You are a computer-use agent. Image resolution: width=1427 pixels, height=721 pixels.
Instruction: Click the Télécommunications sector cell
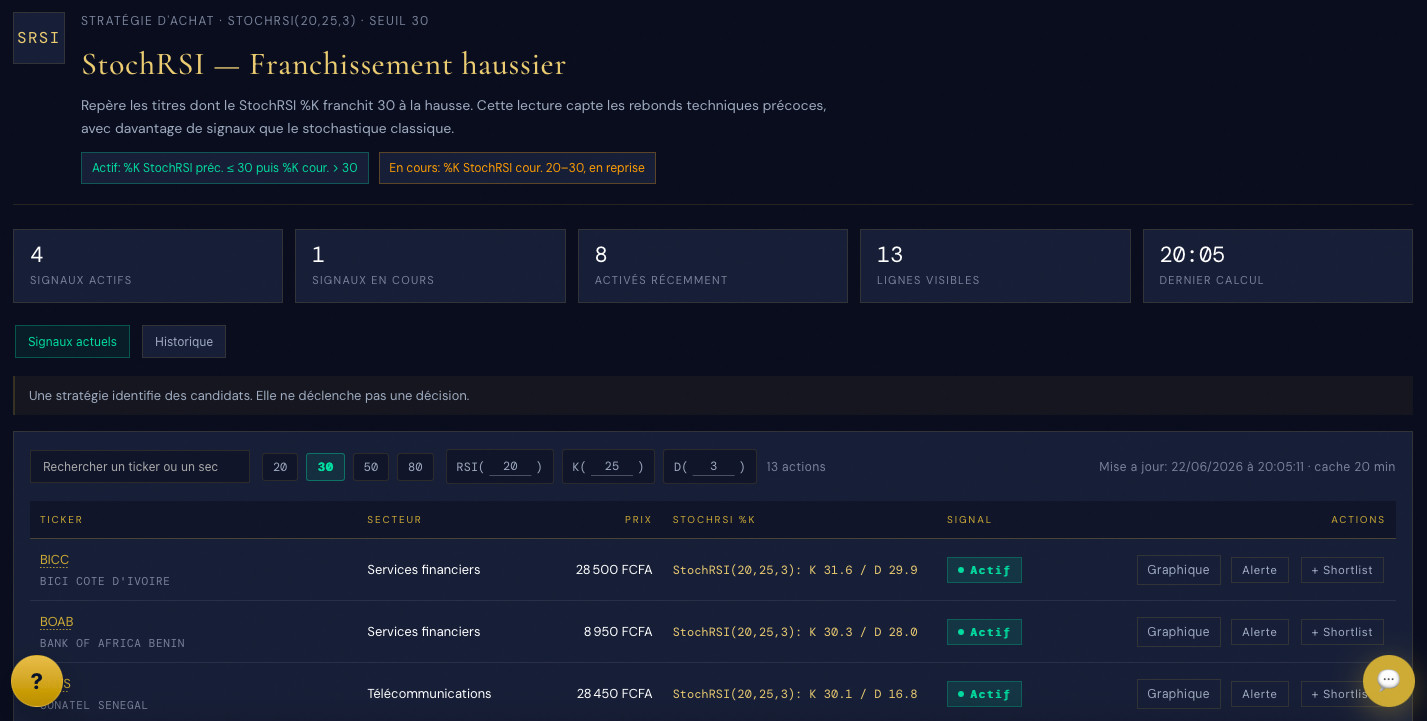pos(429,694)
